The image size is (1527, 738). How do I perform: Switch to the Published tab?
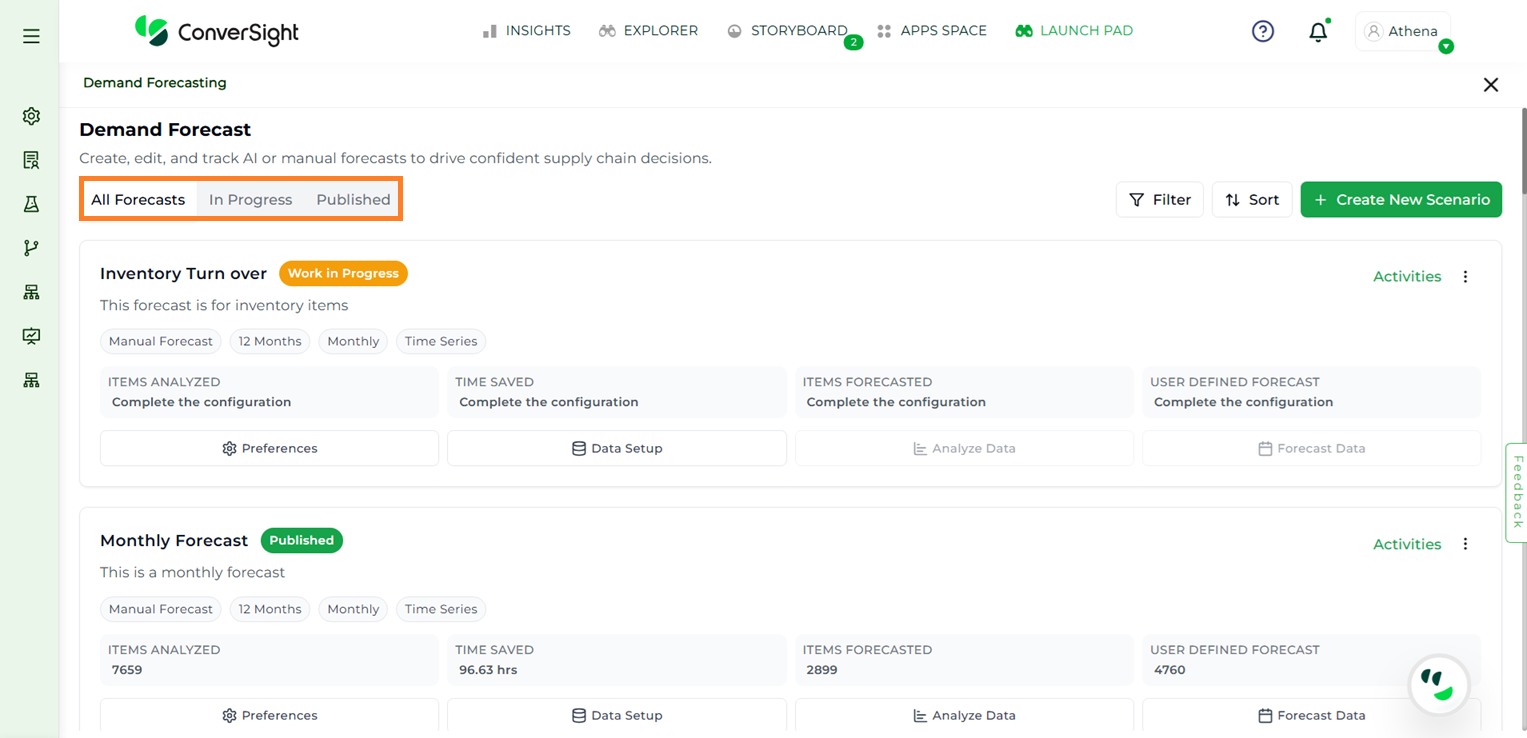coord(353,200)
